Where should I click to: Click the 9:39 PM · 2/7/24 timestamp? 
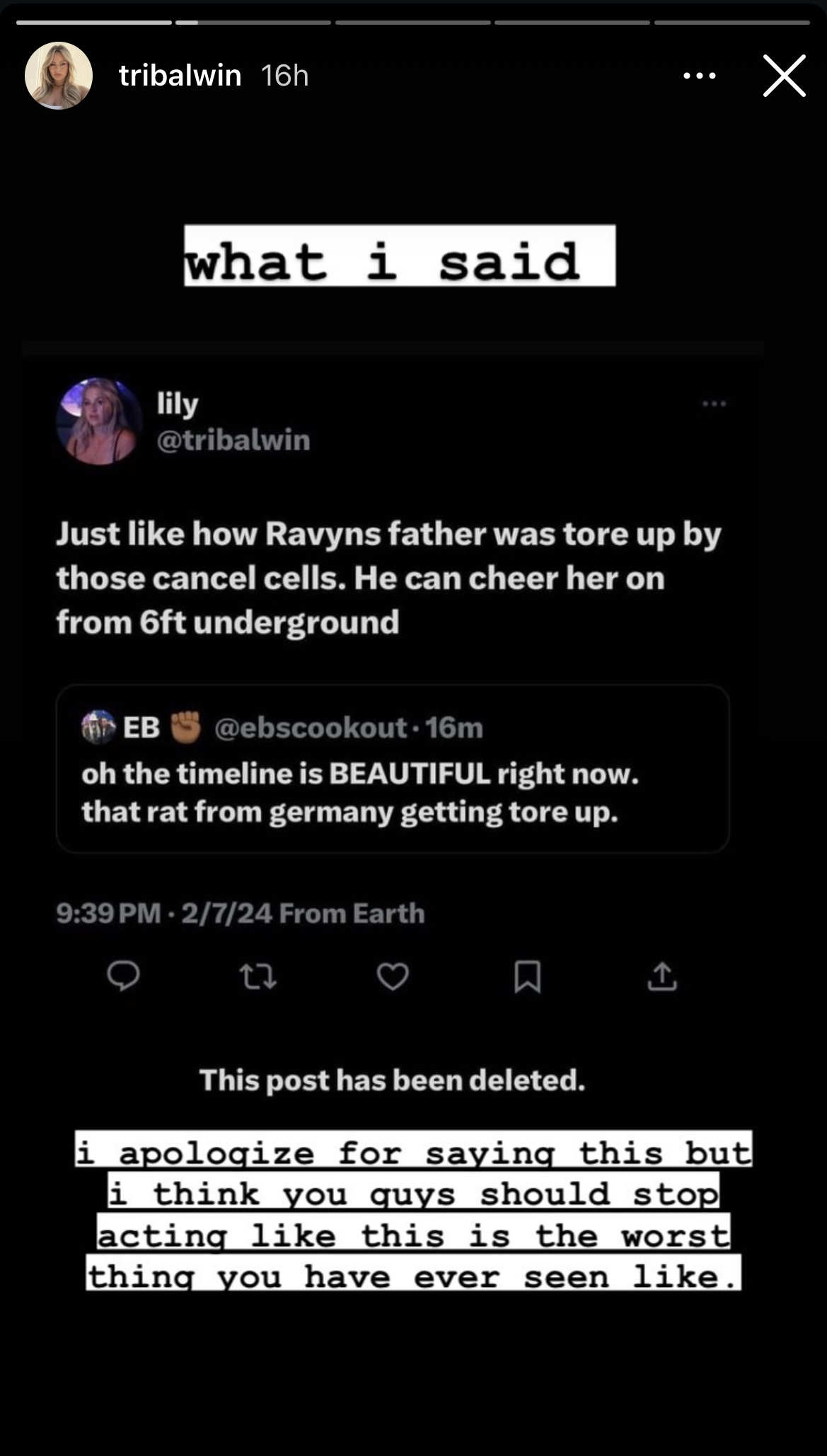(164, 913)
